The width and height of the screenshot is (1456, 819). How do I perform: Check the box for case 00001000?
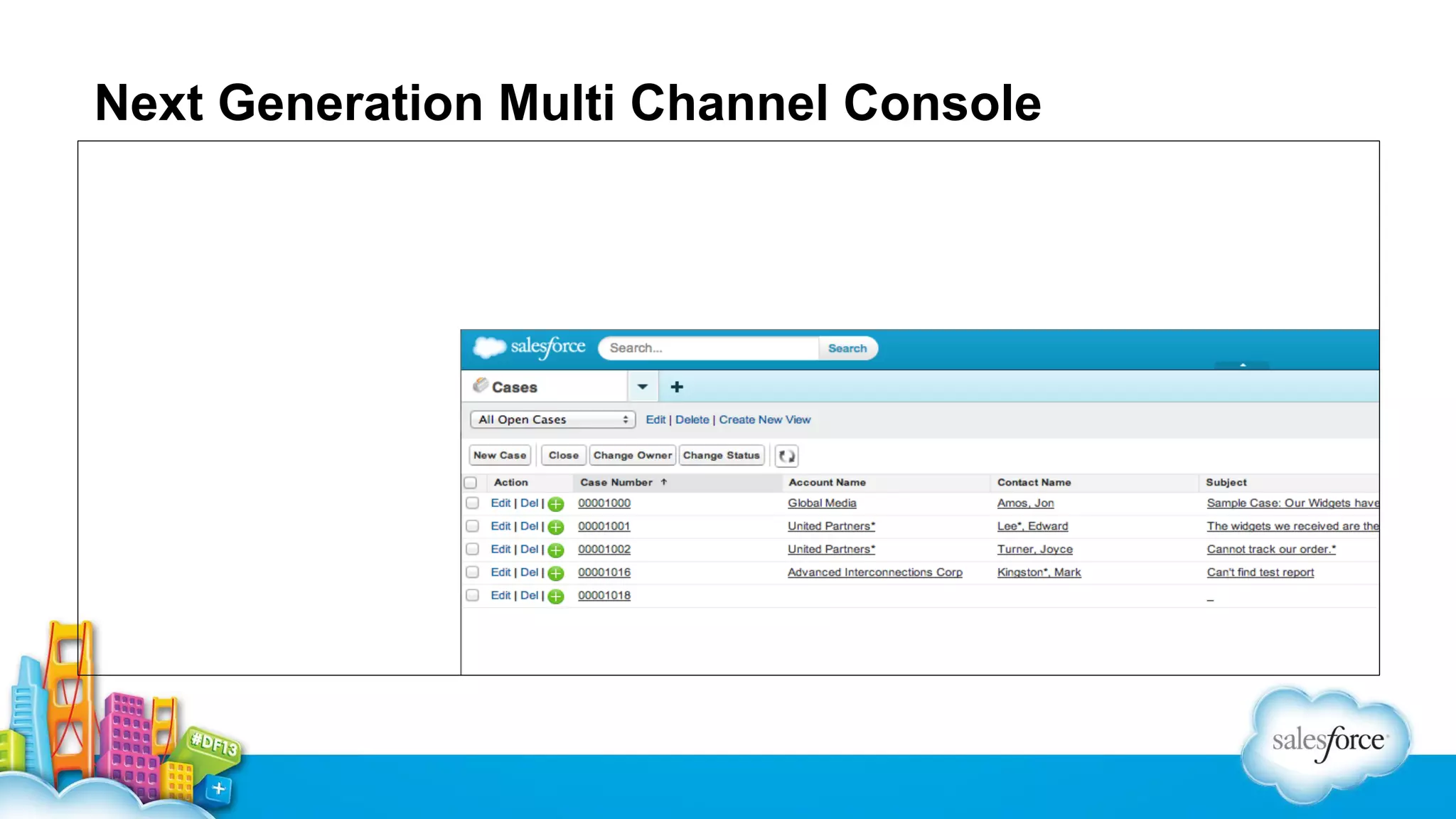(x=472, y=503)
